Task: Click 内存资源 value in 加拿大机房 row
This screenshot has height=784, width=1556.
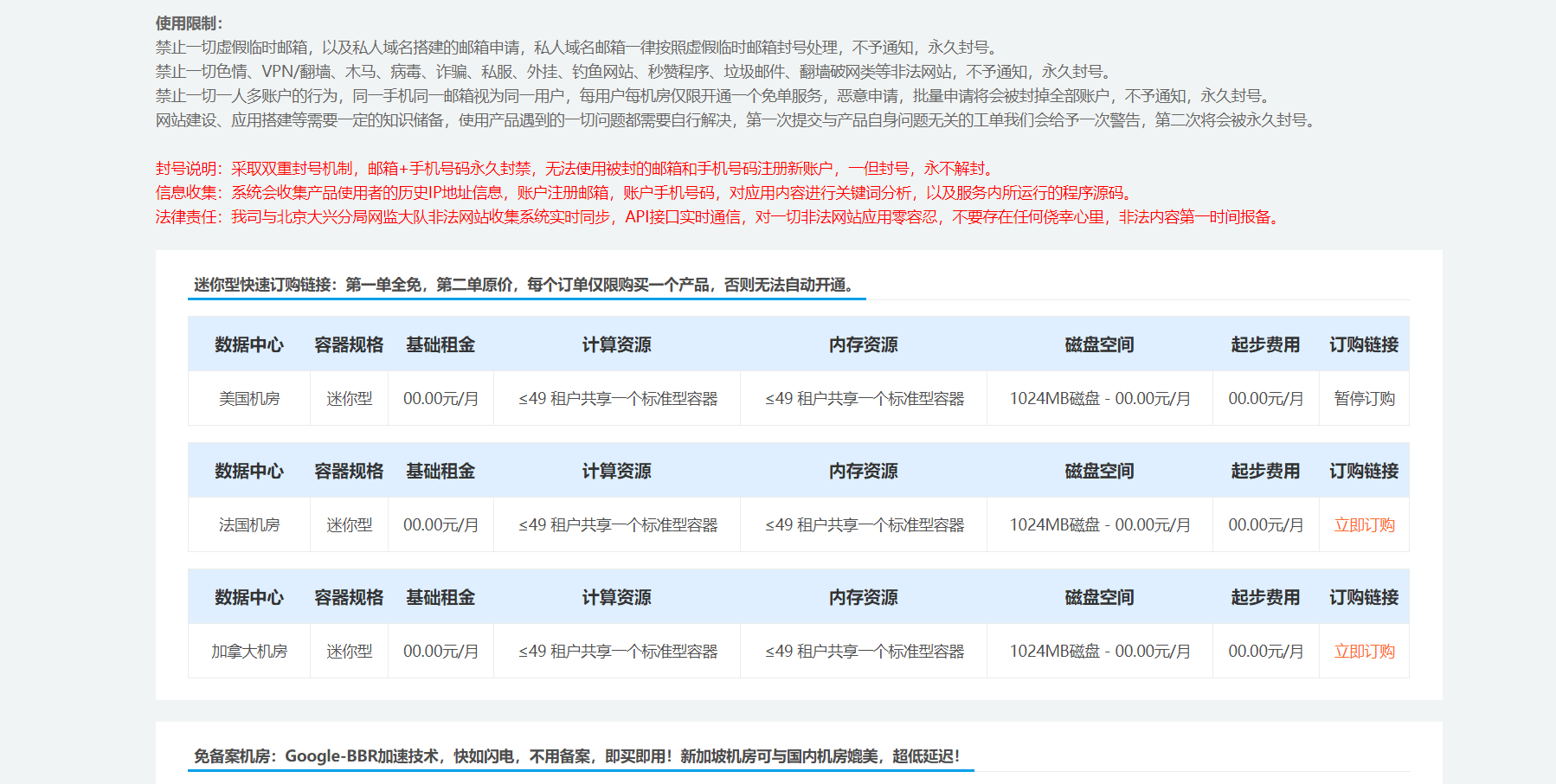Action: (x=864, y=652)
